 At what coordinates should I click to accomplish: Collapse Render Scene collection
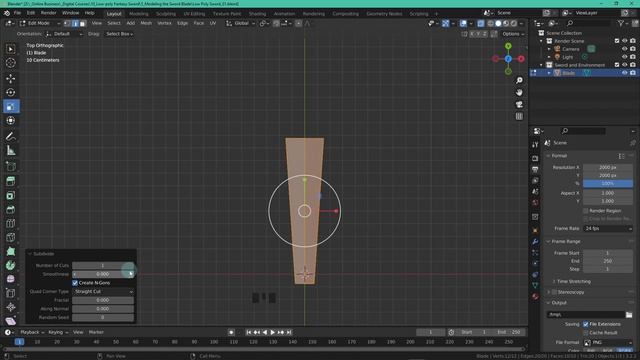542,41
